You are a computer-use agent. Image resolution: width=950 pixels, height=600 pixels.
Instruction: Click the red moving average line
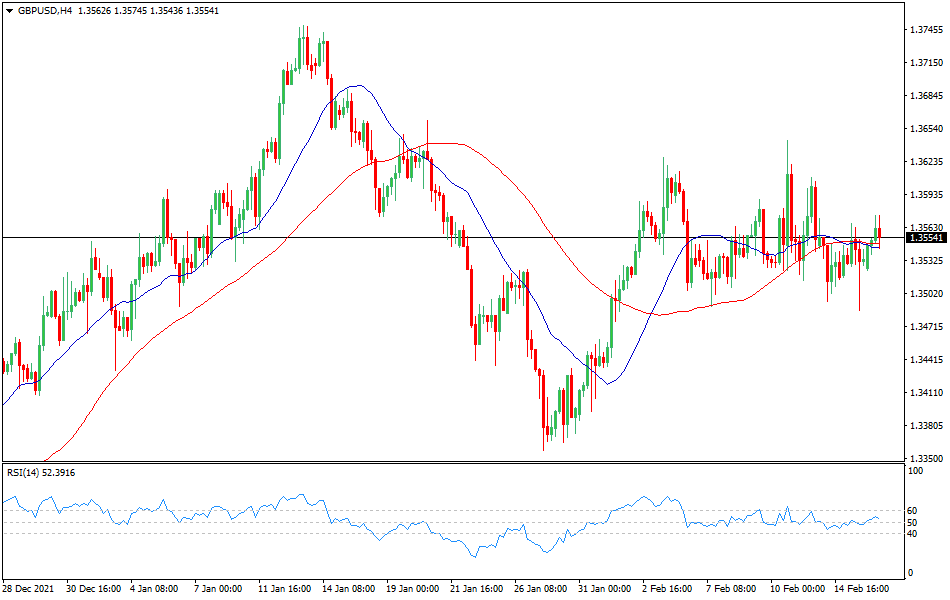450,145
